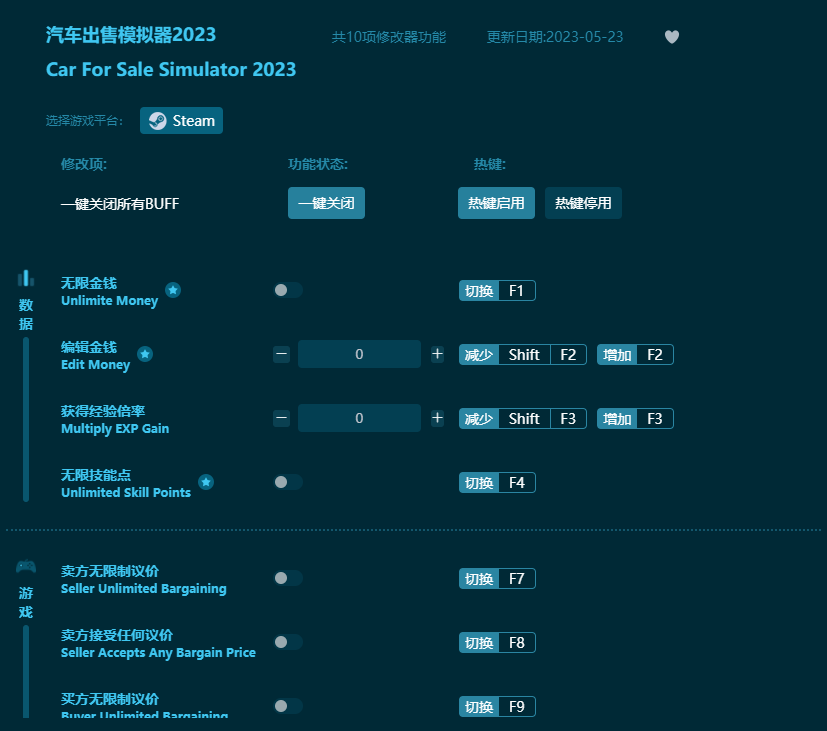The width and height of the screenshot is (827, 731).
Task: Increase Edit Money value with plus button
Action: point(437,354)
